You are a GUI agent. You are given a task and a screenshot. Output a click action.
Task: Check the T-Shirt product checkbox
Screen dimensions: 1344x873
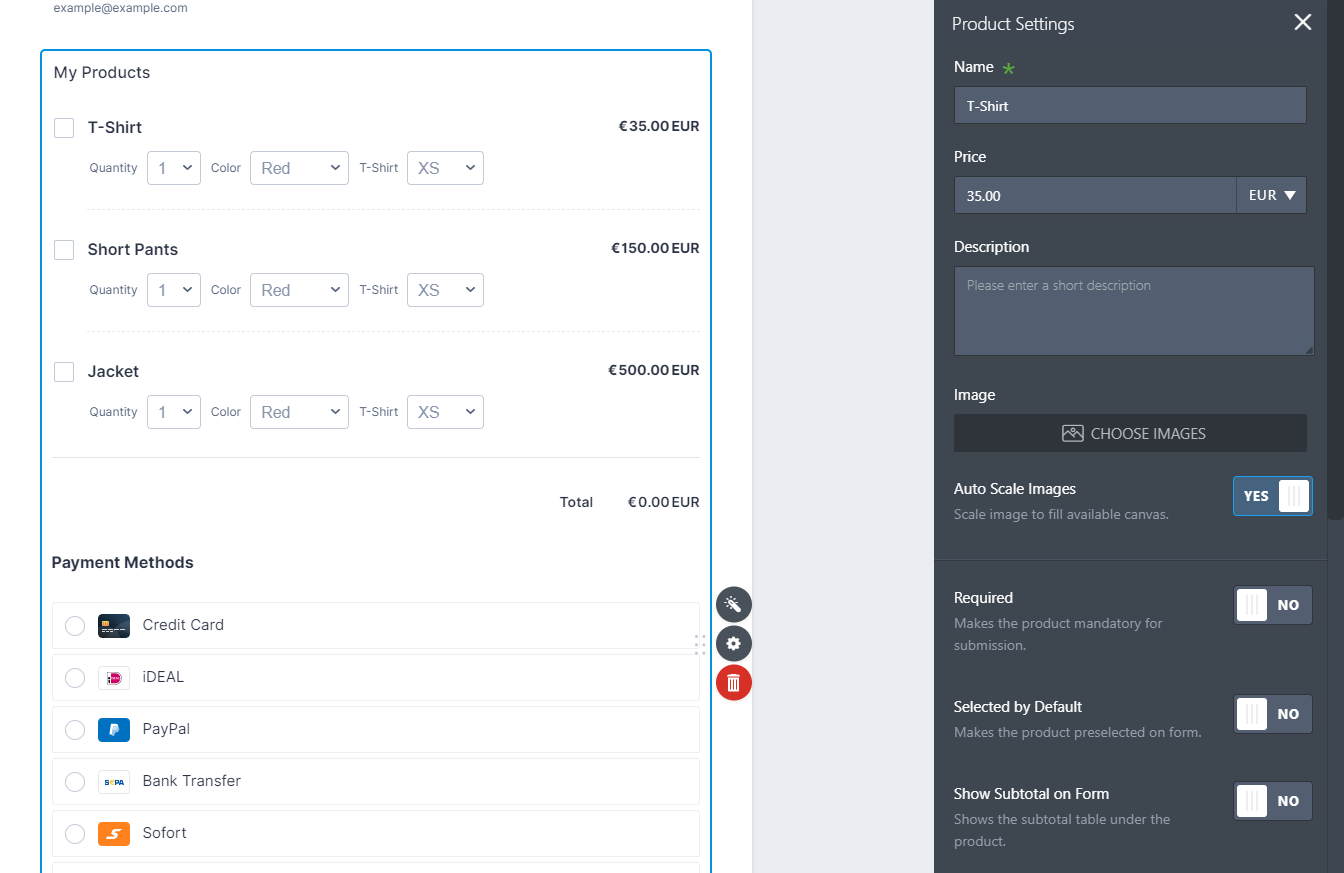(x=64, y=128)
